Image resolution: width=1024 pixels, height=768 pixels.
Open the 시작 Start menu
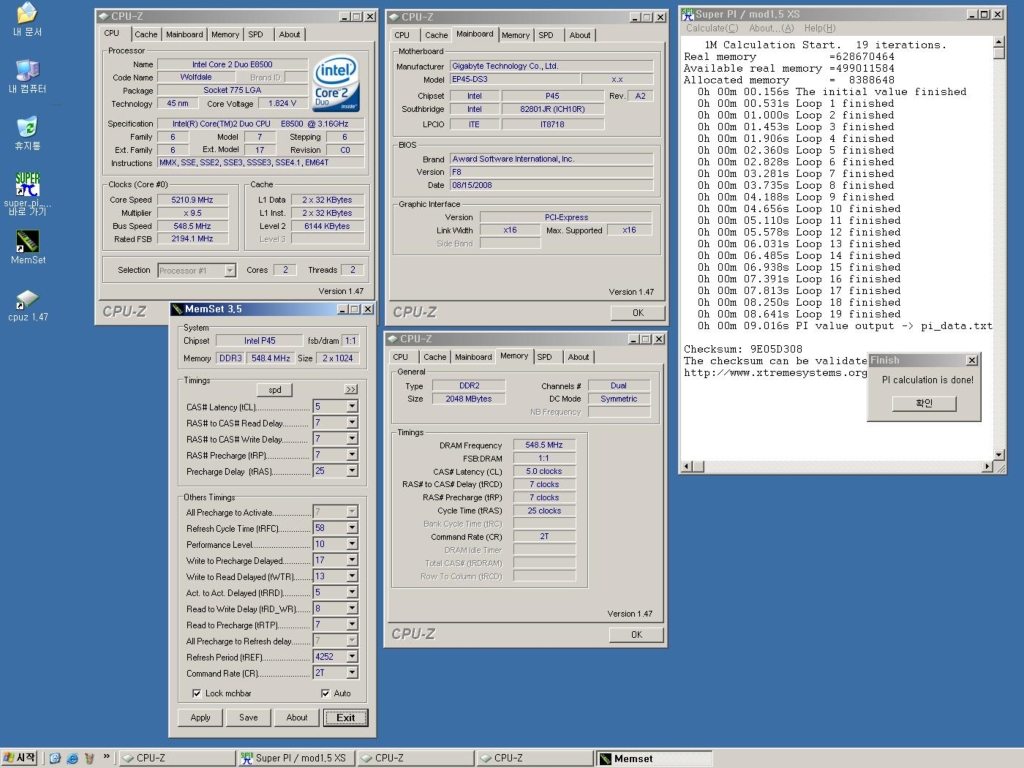(x=20, y=758)
